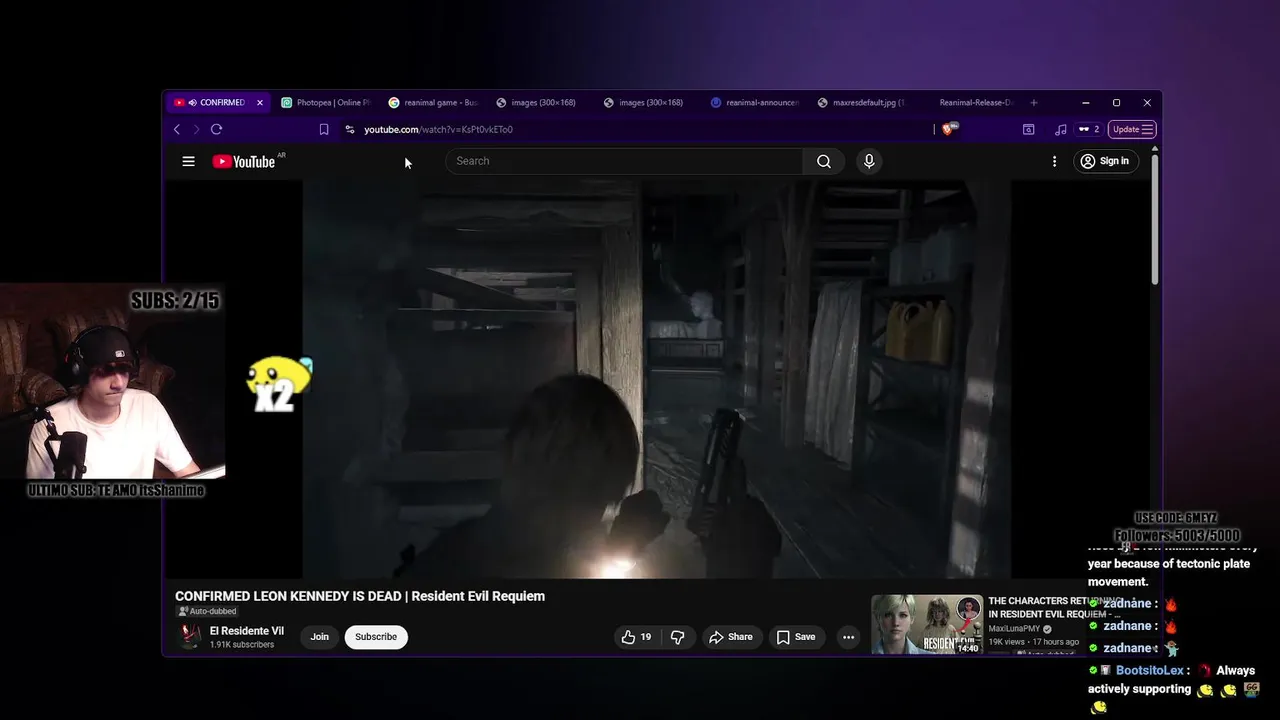The image size is (1280, 720).
Task: Reload the page with refresh icon
Action: point(216,129)
